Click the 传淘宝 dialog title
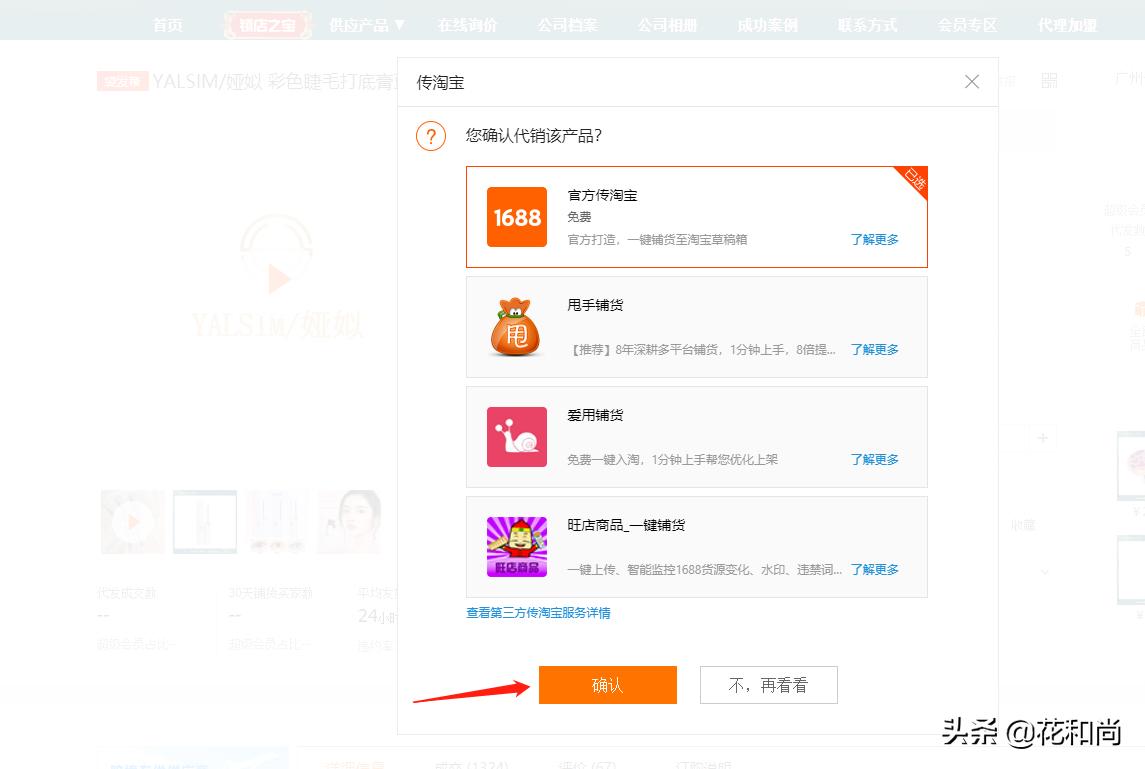This screenshot has width=1145, height=769. point(440,83)
